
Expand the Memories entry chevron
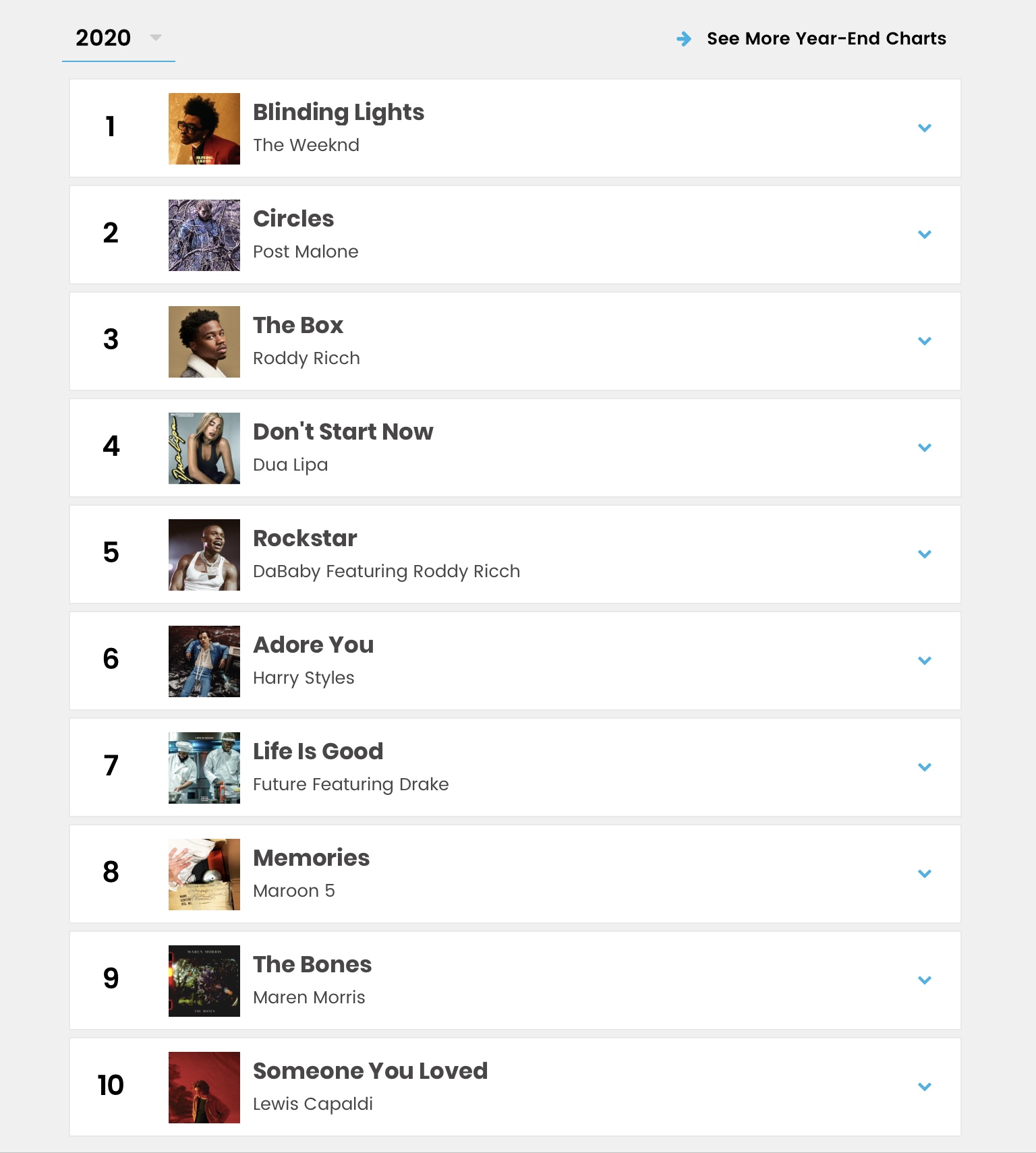(924, 874)
